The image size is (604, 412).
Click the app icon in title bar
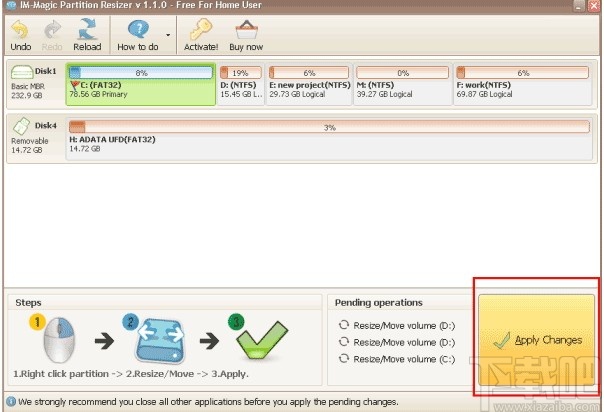(x=11, y=5)
